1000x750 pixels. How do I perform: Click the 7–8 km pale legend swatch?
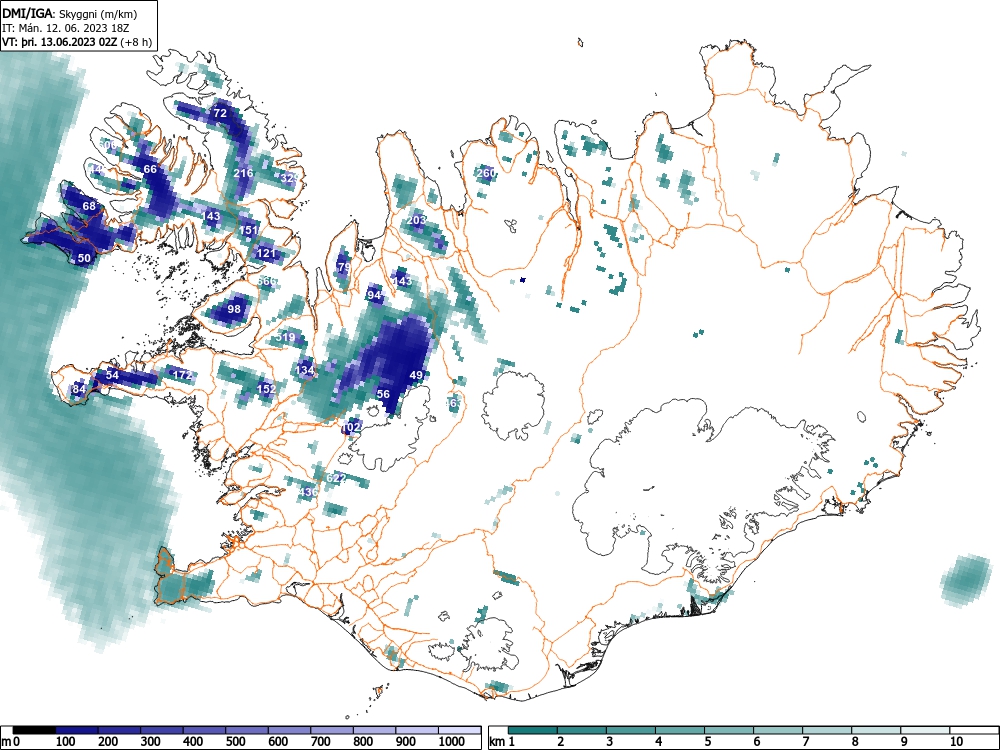click(827, 730)
